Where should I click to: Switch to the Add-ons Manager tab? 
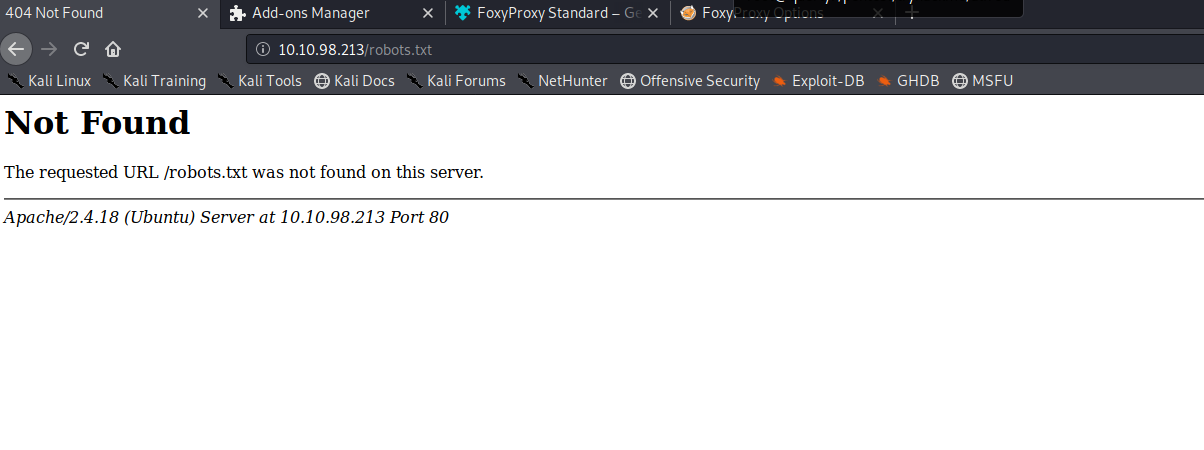332,14
